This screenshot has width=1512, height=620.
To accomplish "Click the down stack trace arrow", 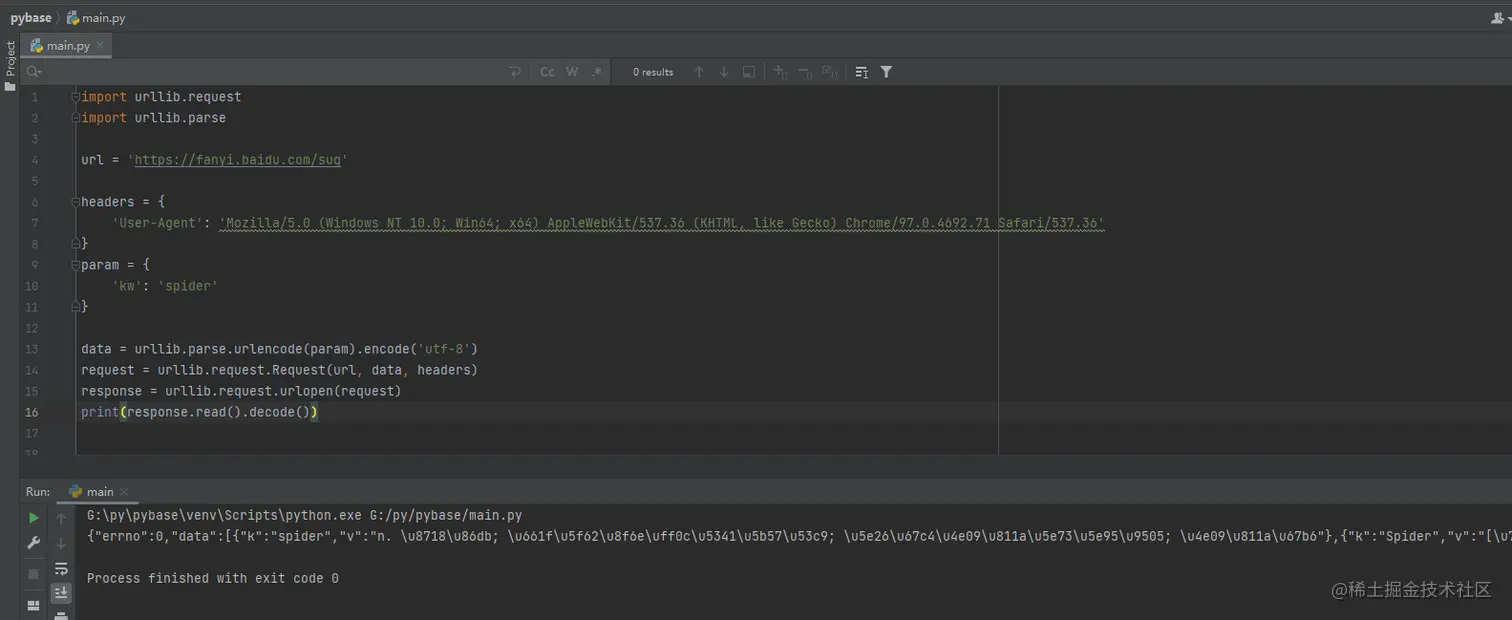I will pos(61,543).
